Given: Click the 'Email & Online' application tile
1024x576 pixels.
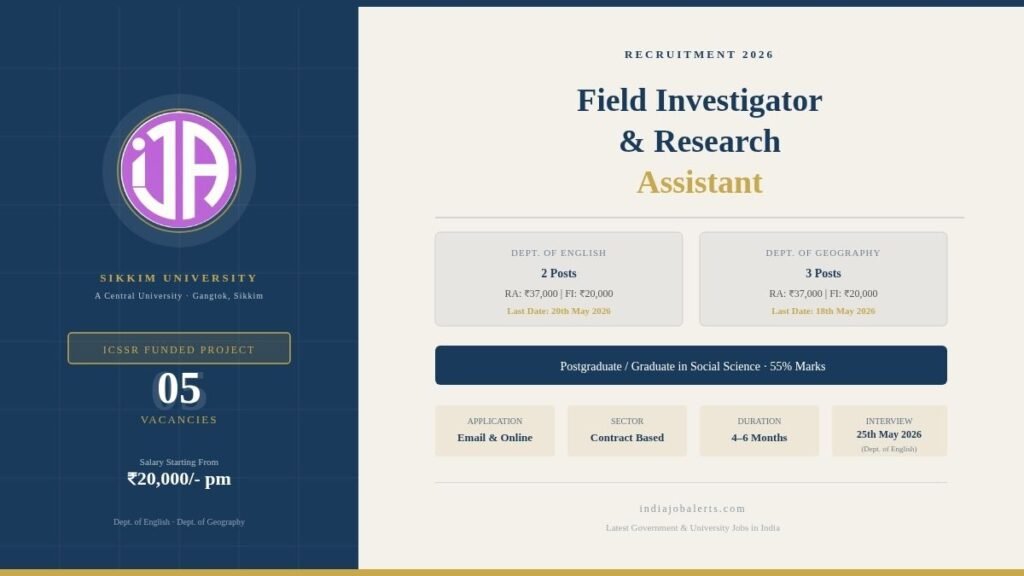Looking at the screenshot, I should tap(495, 431).
